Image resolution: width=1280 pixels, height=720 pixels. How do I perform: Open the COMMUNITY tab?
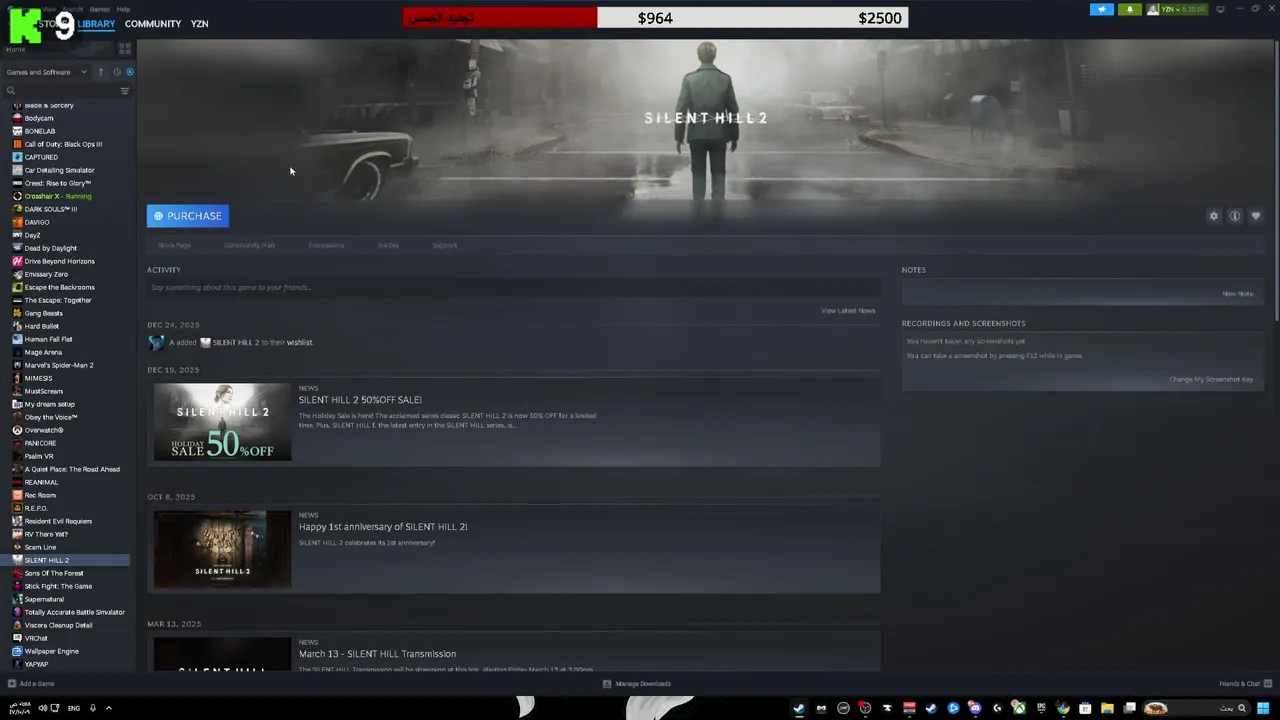tap(153, 24)
